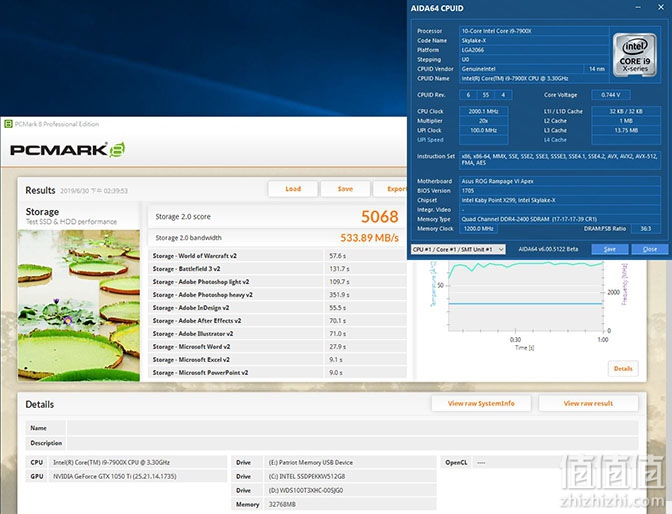Image resolution: width=672 pixels, height=514 pixels.
Task: Select the Adobe InDesign v2 row
Action: coord(277,308)
